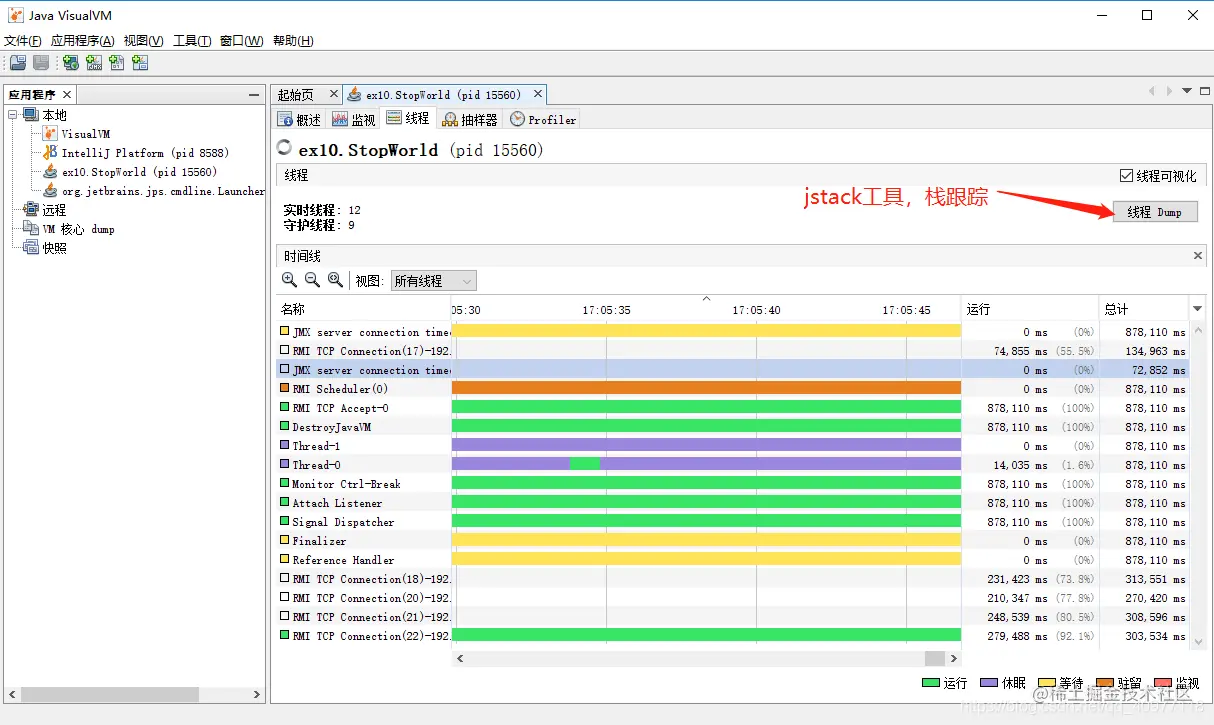The image size is (1214, 725).
Task: Select the Finalizer thread
Action: click(x=732, y=541)
